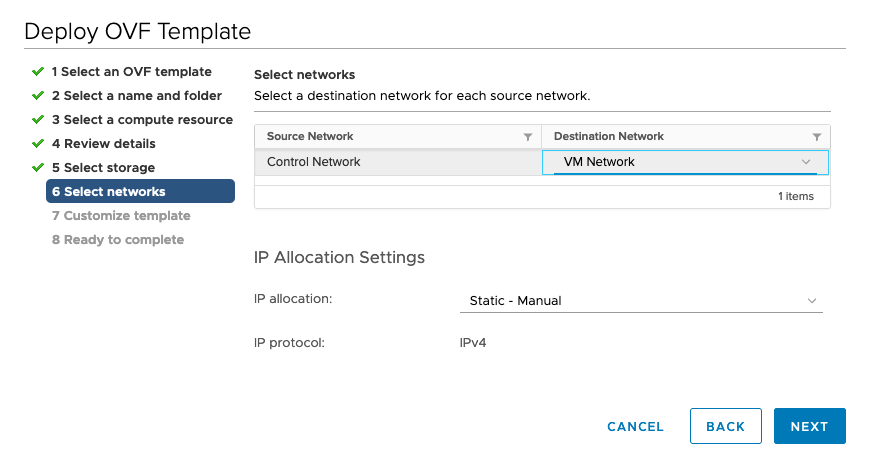Viewport: 869px width, 455px height.
Task: Proceed with the Next button
Action: 810,426
